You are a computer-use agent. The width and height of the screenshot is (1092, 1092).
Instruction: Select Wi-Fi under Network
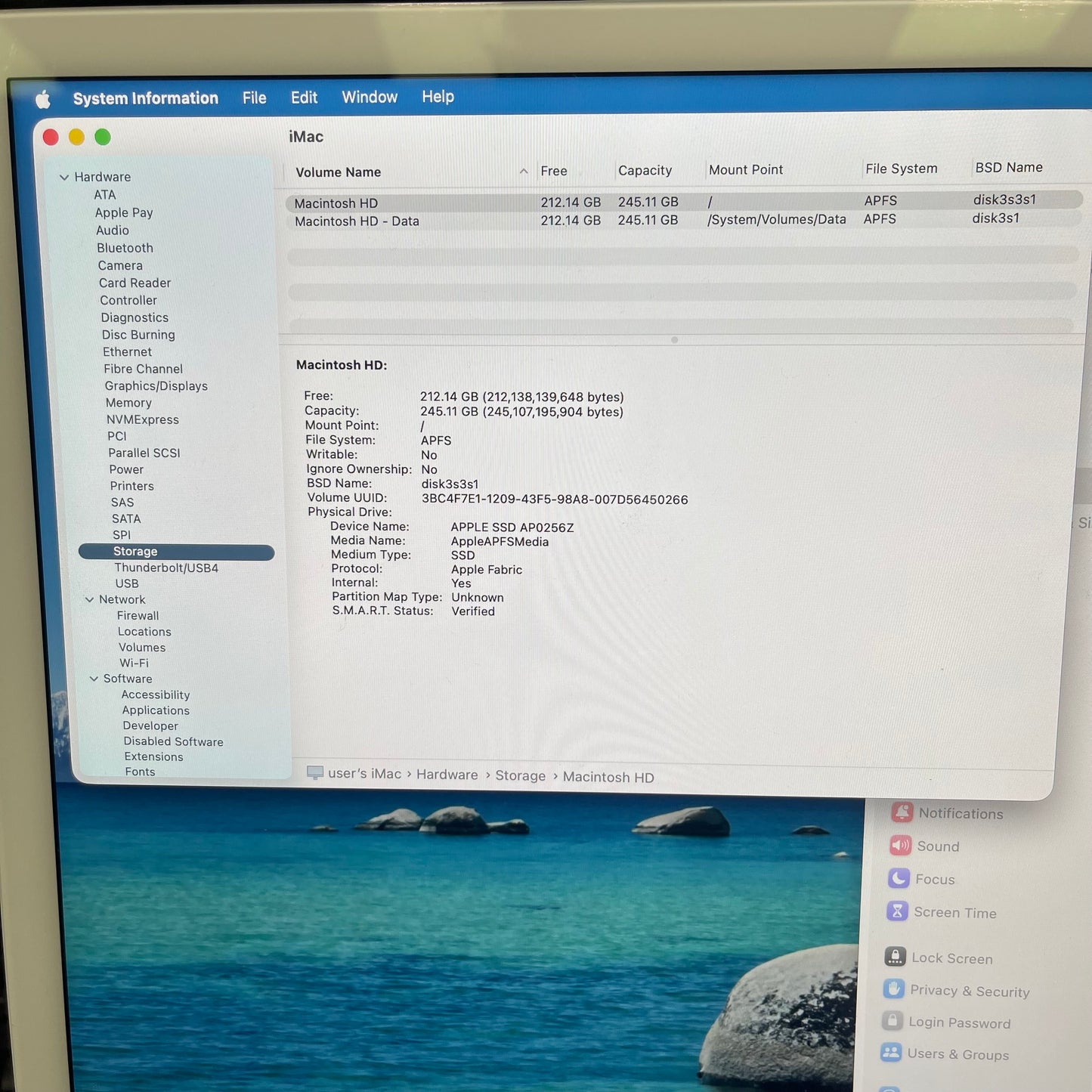point(134,663)
